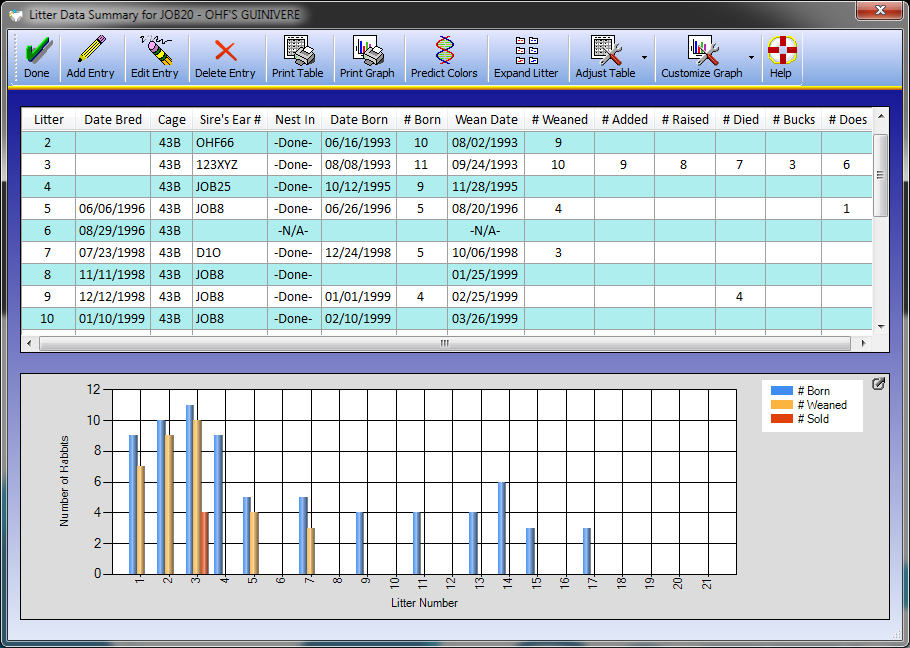Click the # Born blue legend swatch

point(782,391)
